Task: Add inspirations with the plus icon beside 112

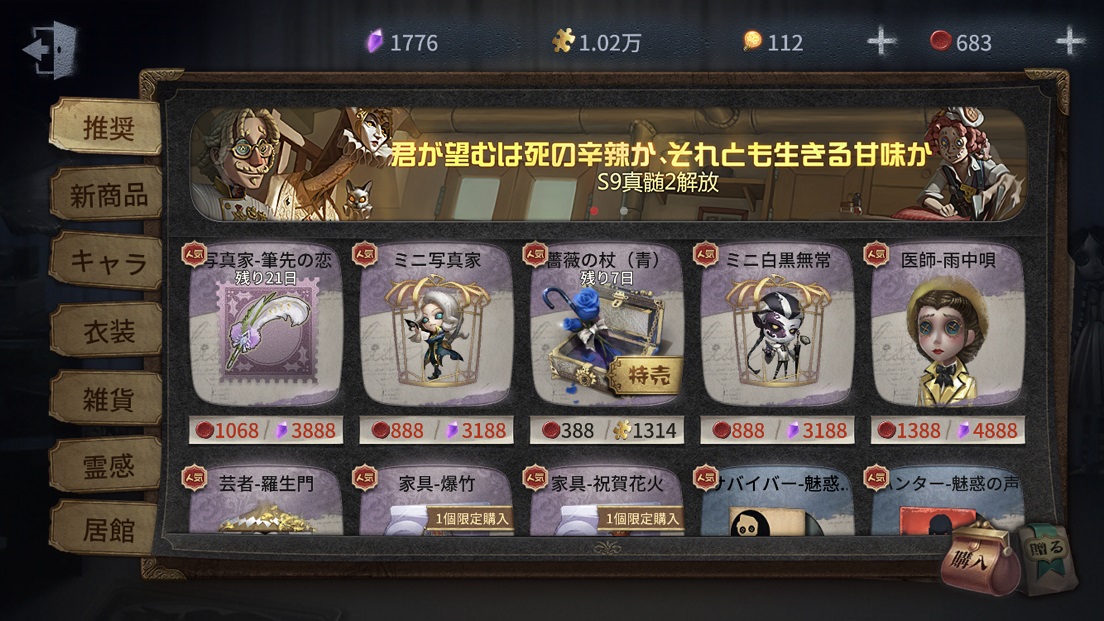Action: pyautogui.click(x=881, y=42)
